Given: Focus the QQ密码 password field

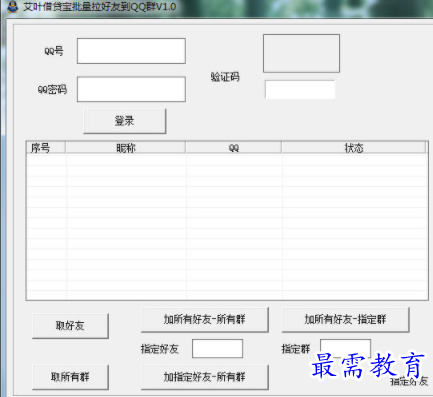Looking at the screenshot, I should [131, 89].
